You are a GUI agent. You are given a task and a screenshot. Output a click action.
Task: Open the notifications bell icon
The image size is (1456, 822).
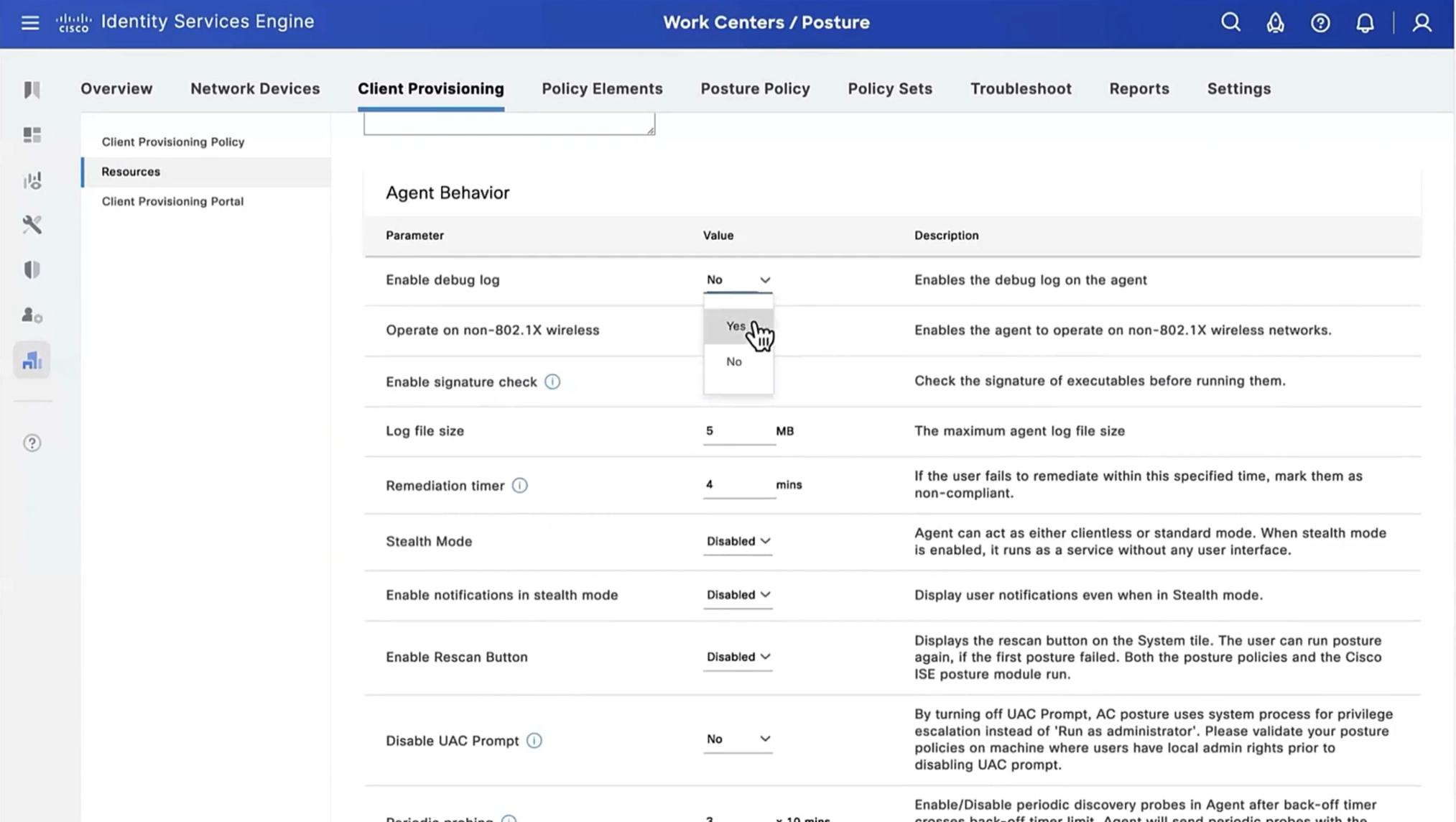click(x=1365, y=23)
